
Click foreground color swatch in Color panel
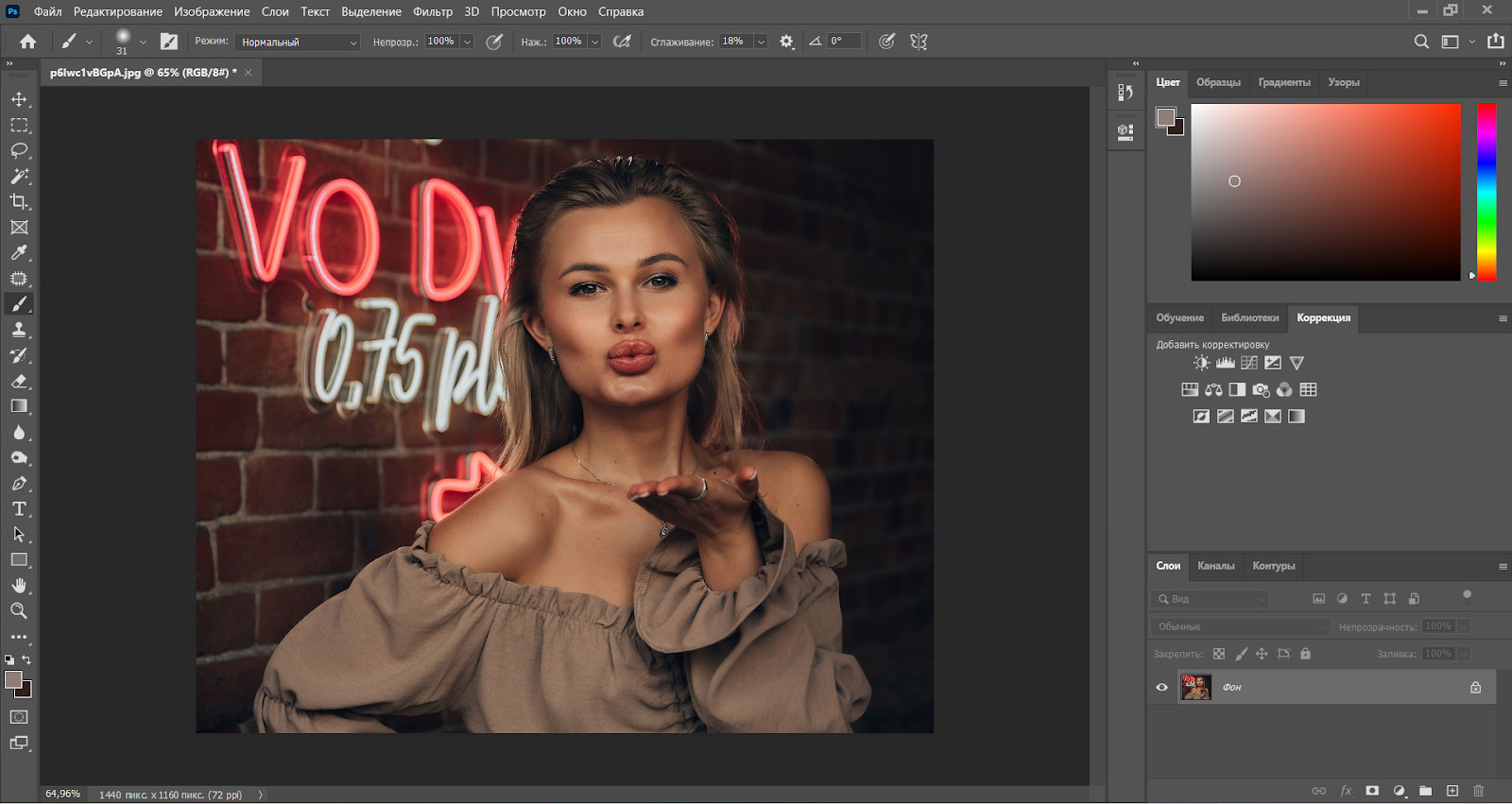[1166, 117]
